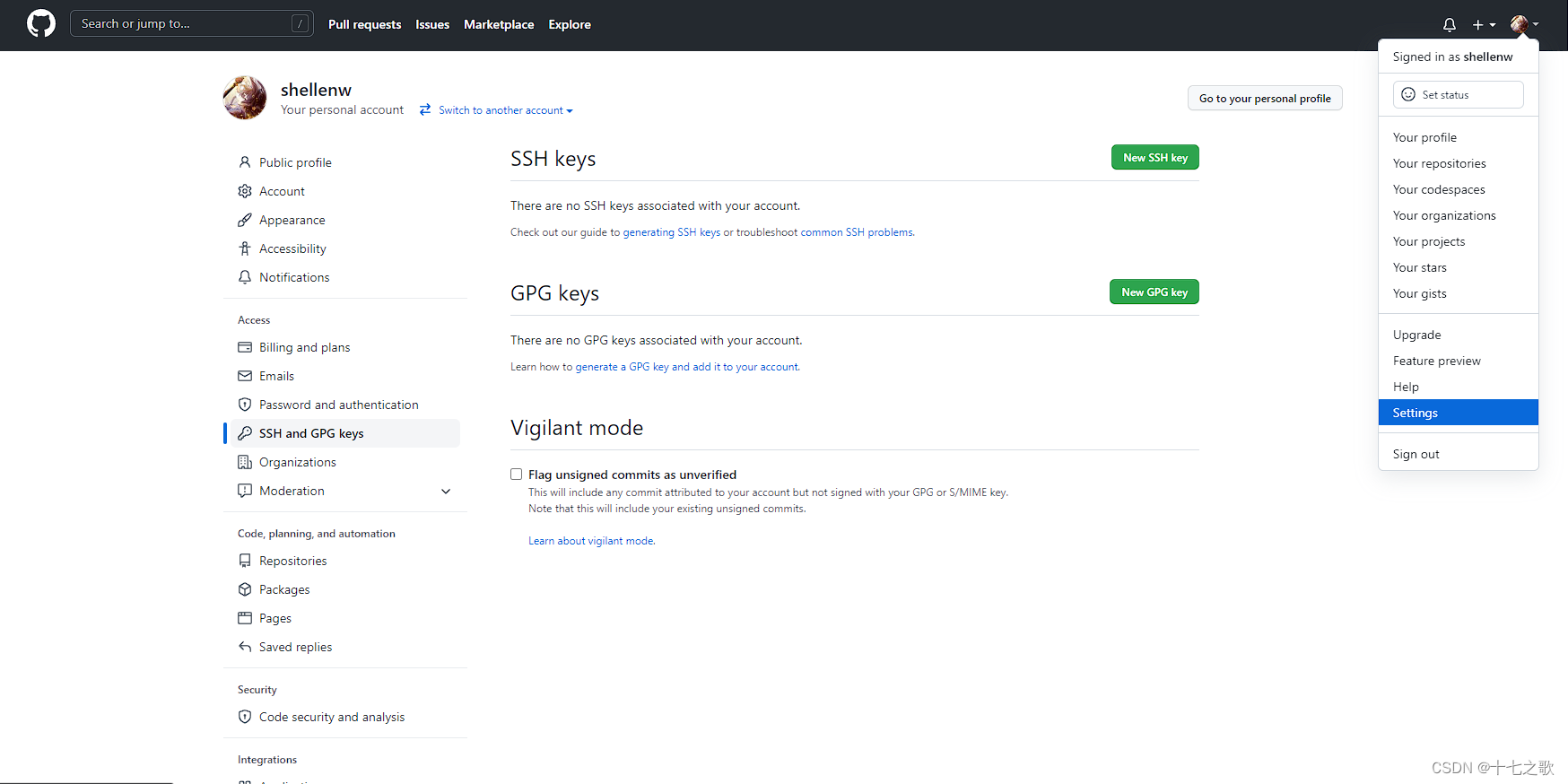Viewport: 1568px width, 784px height.
Task: Click the Packages box icon
Action: [x=245, y=589]
